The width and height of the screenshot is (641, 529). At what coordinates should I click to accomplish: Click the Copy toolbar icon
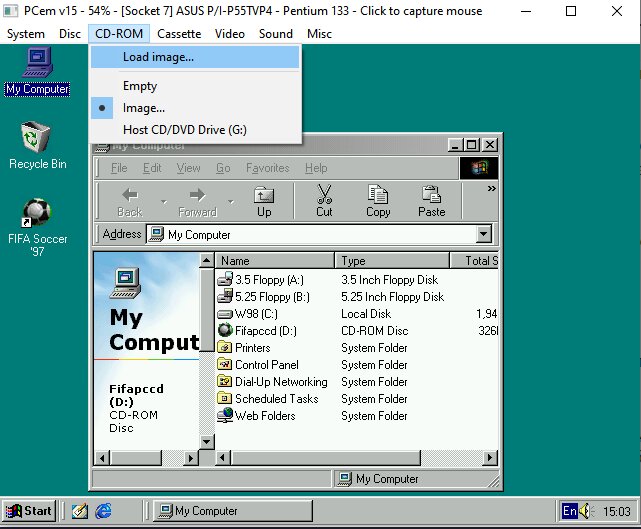point(378,194)
